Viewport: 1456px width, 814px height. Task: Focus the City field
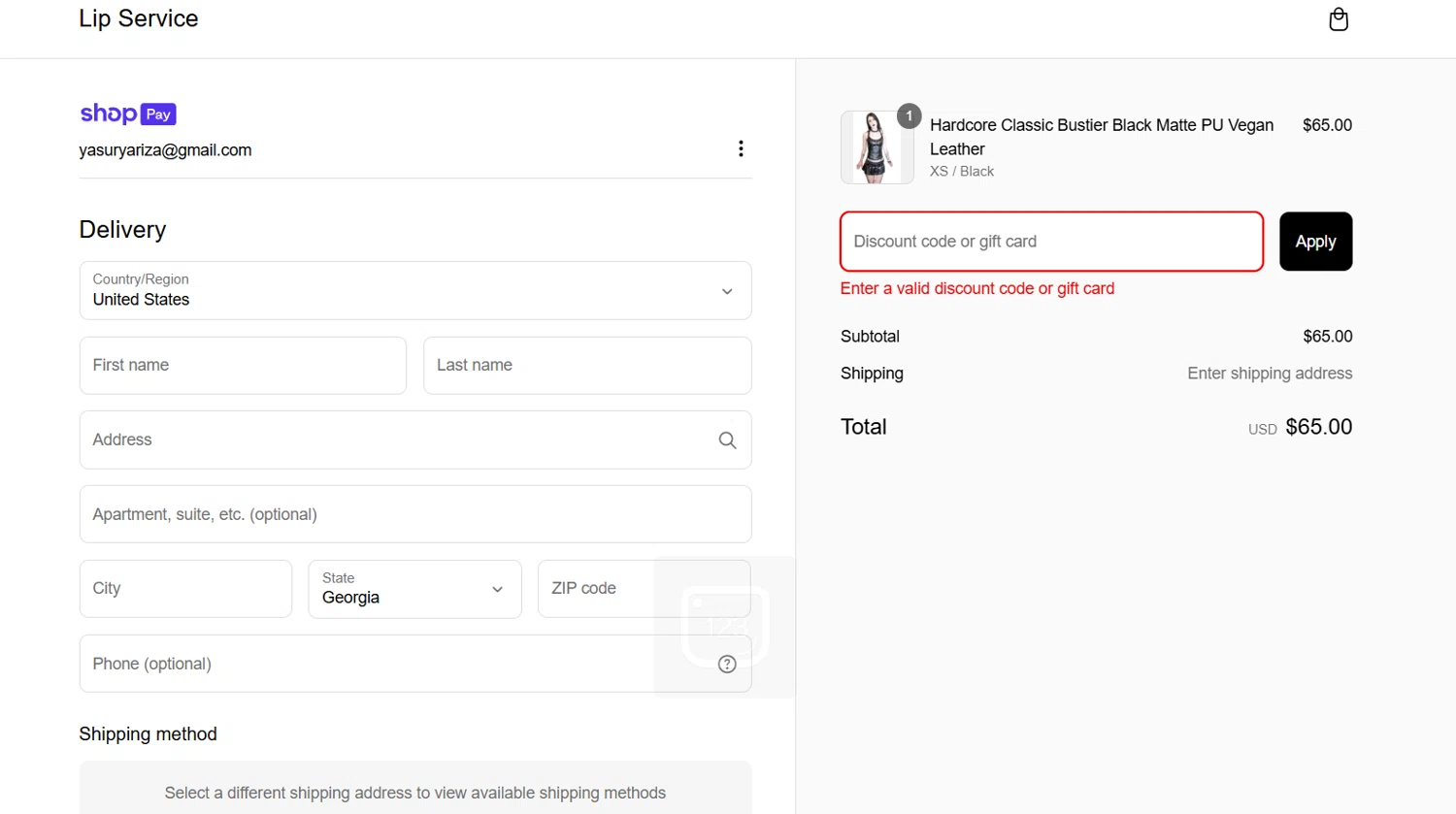point(185,589)
